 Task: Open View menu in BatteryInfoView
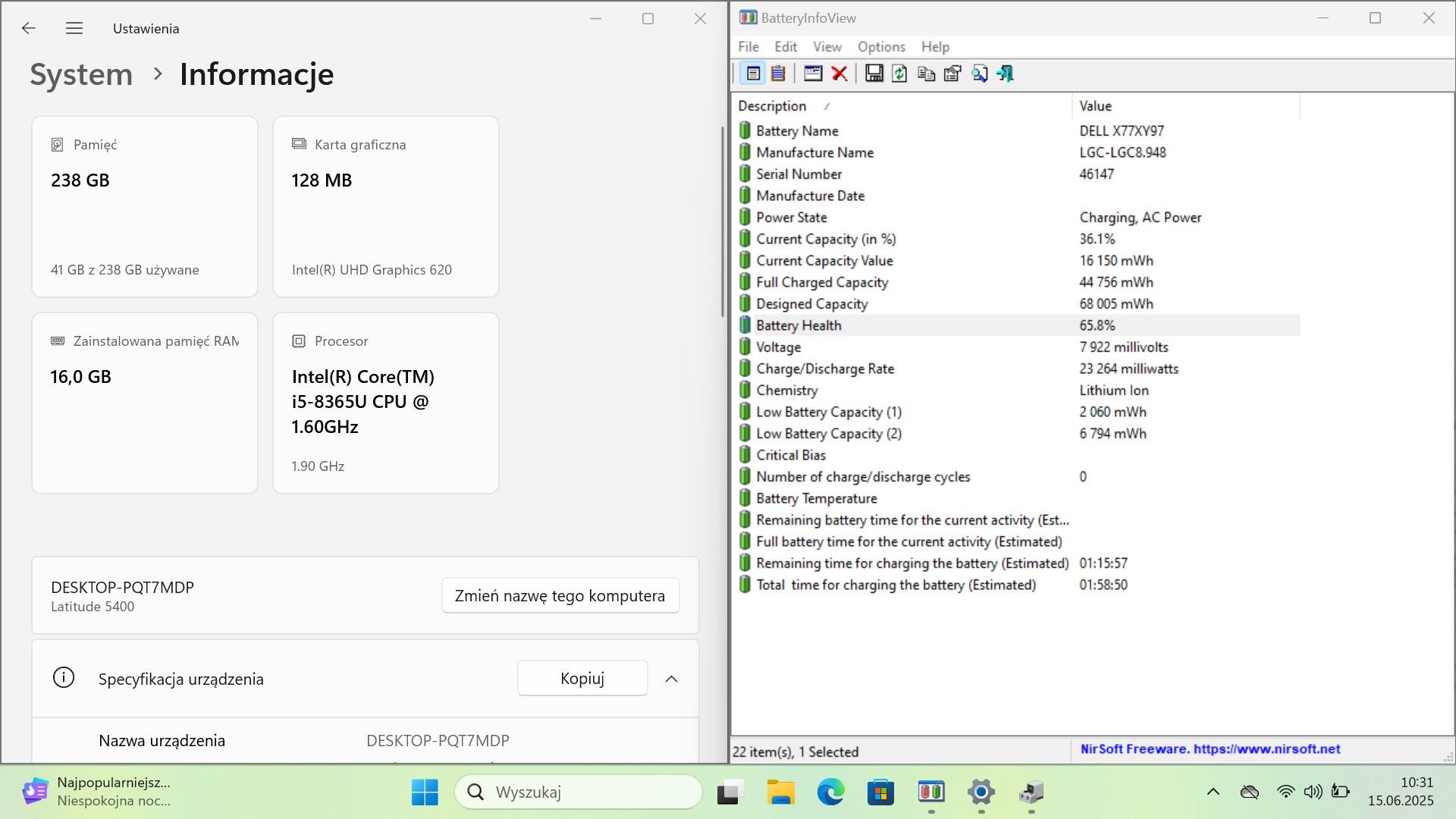(827, 46)
